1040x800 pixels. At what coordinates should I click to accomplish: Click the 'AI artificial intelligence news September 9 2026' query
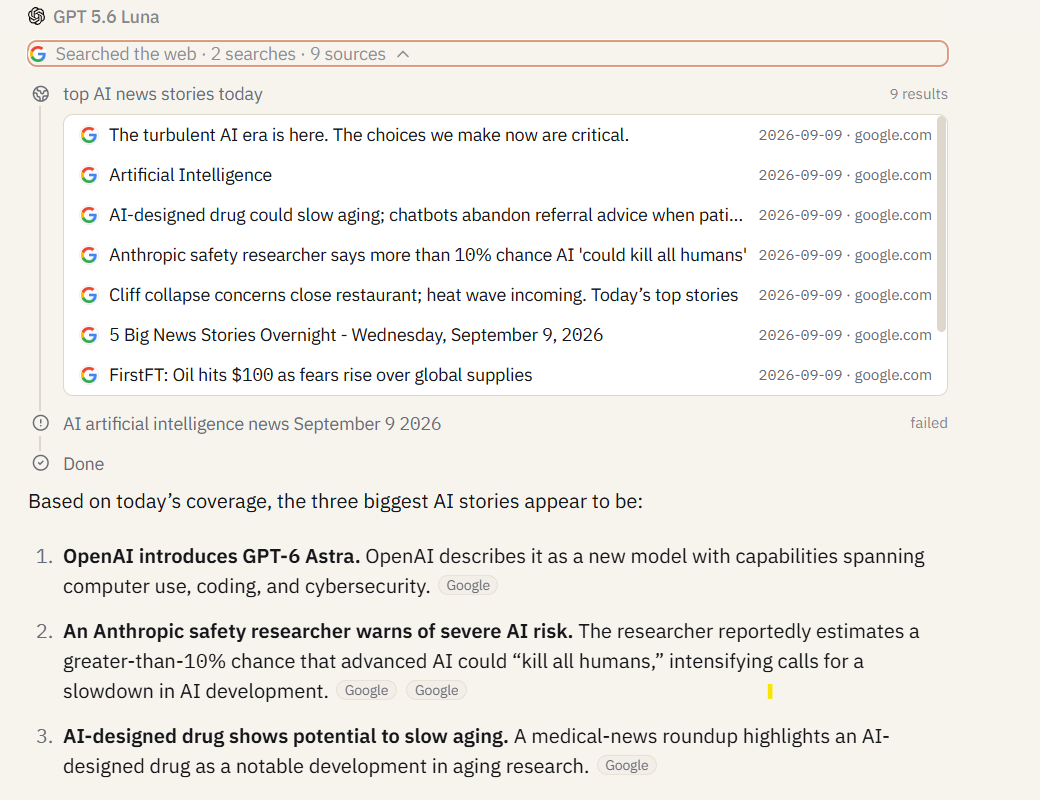252,424
